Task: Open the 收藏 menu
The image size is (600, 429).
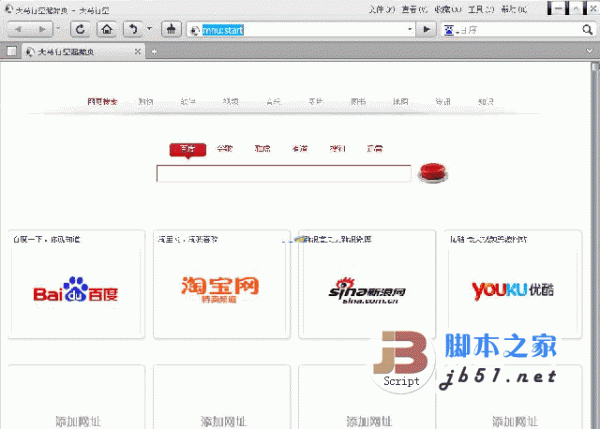Action: (x=448, y=9)
